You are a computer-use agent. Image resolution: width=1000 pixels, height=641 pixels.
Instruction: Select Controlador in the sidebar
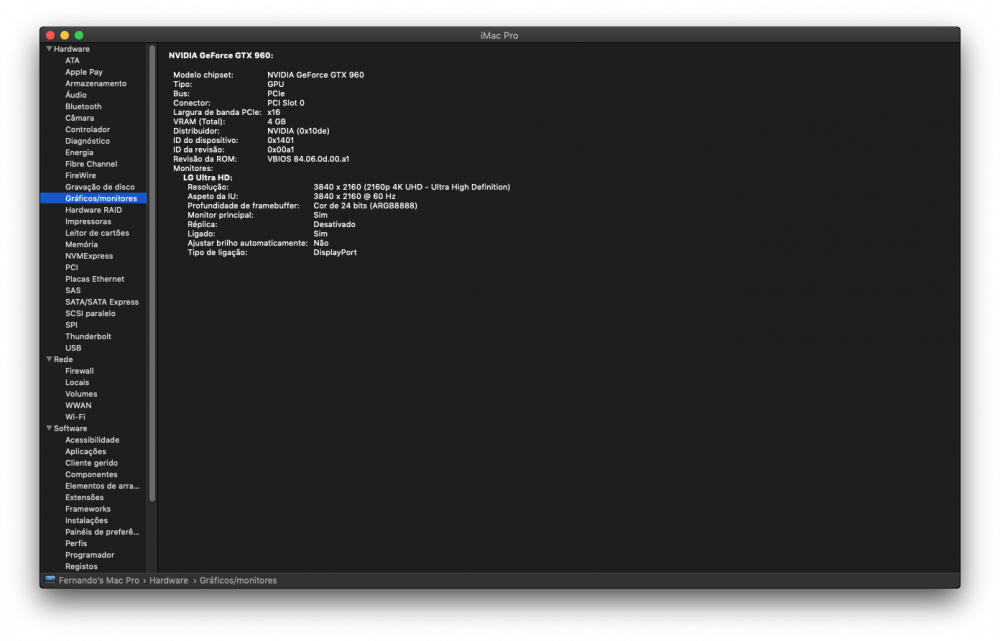click(x=87, y=129)
